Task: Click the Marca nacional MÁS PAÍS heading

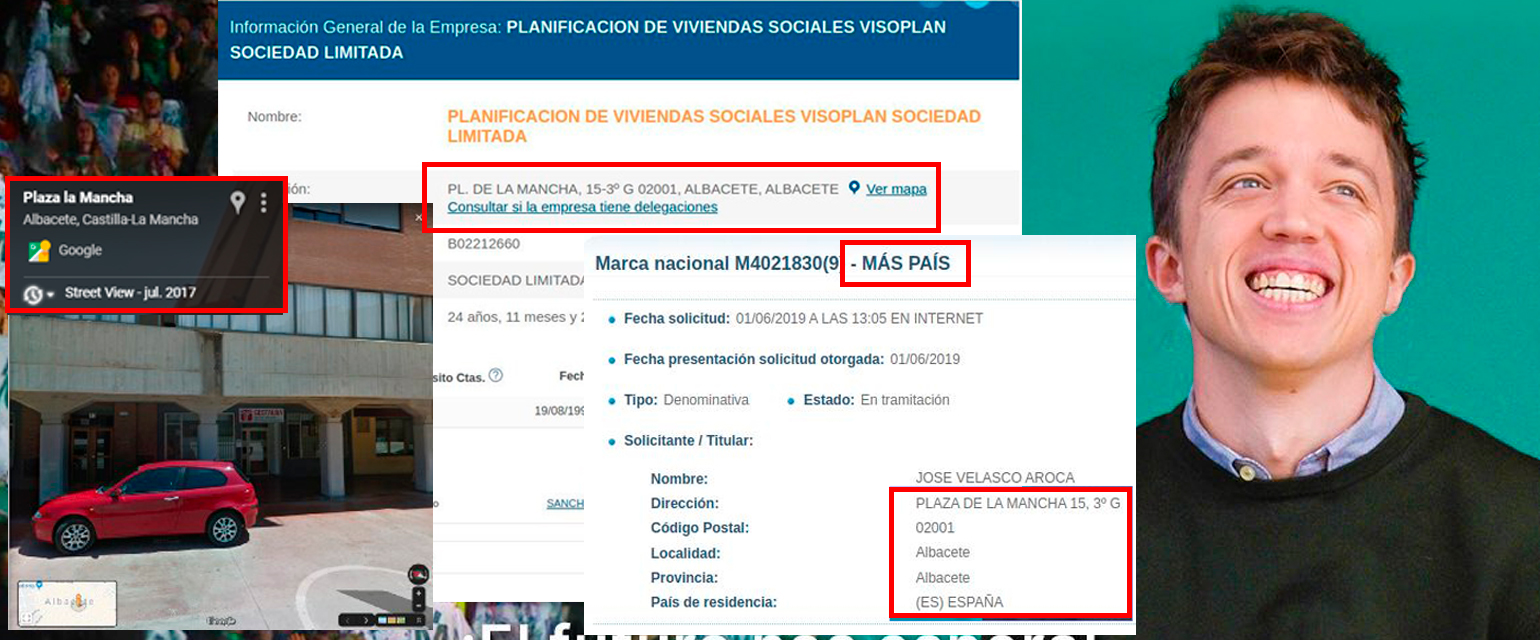Action: tap(780, 264)
